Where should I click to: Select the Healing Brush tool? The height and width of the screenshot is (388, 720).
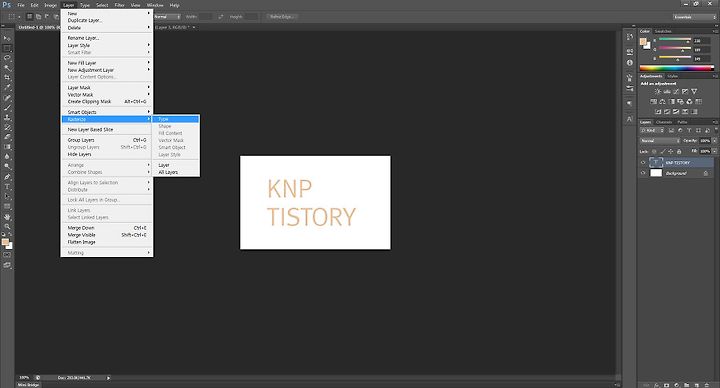(x=7, y=98)
